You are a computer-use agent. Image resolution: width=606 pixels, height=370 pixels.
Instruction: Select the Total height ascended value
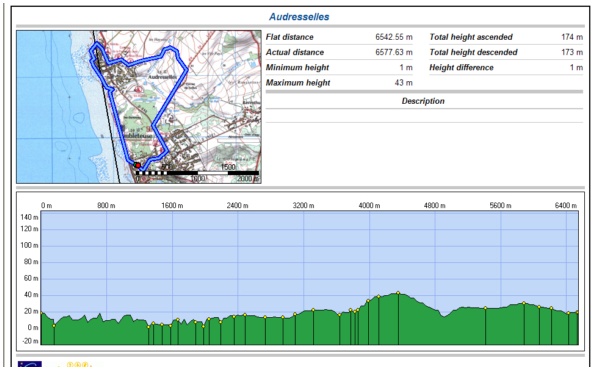pyautogui.click(x=572, y=37)
